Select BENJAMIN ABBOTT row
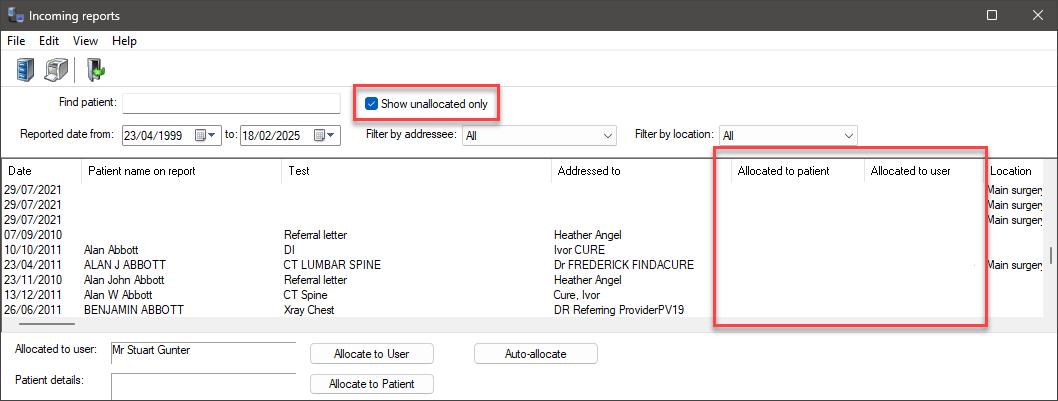 click(x=523, y=310)
